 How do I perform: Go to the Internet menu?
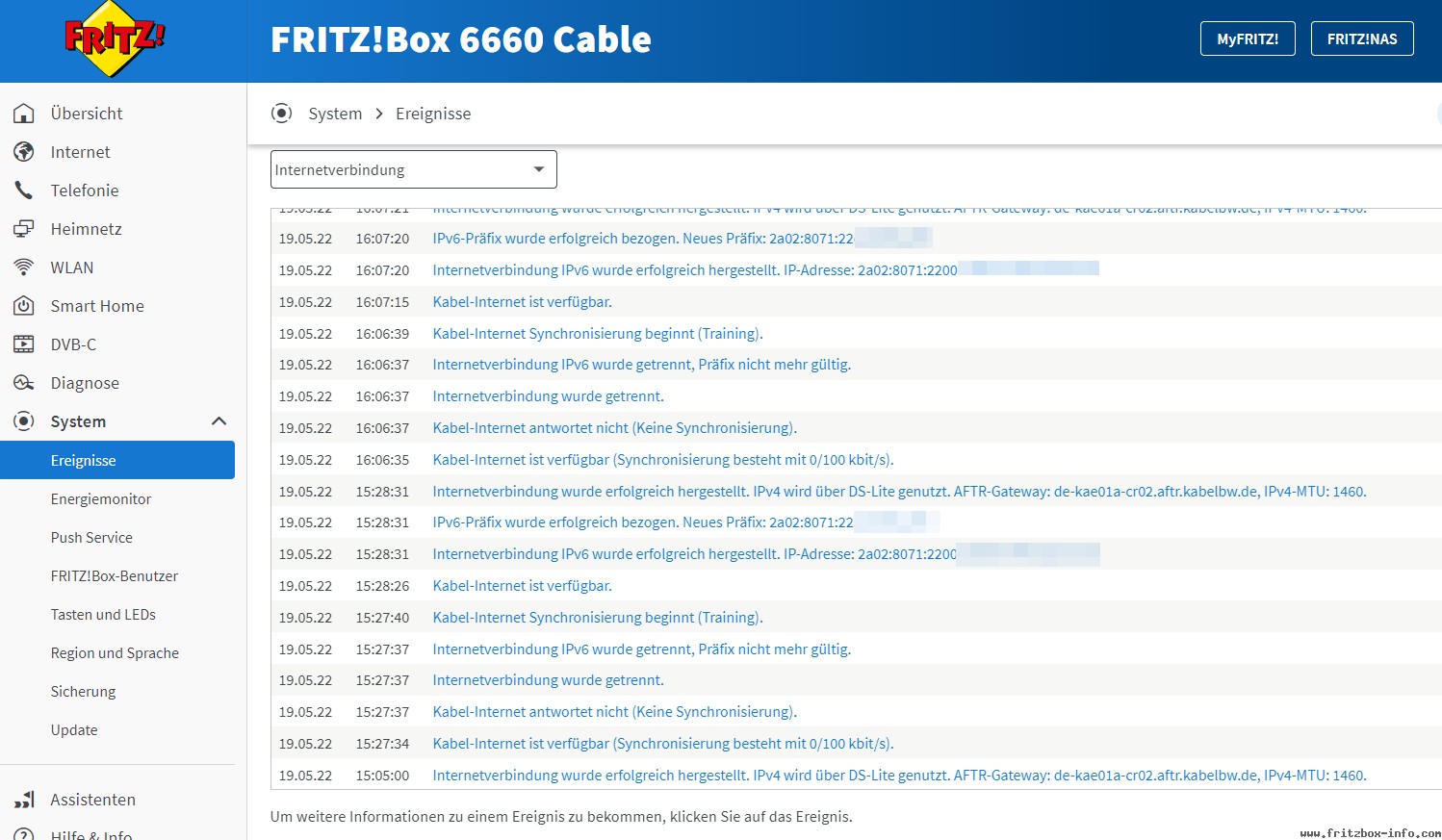[80, 152]
